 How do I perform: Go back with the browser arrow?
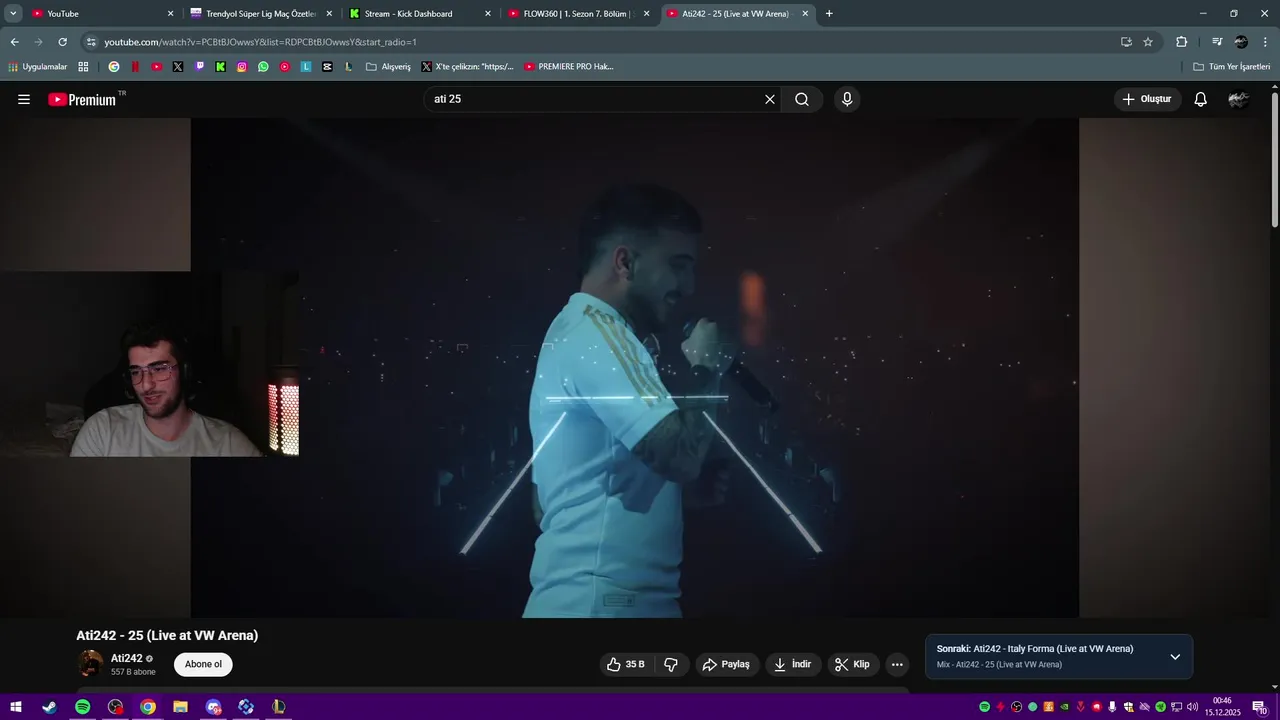click(x=14, y=42)
